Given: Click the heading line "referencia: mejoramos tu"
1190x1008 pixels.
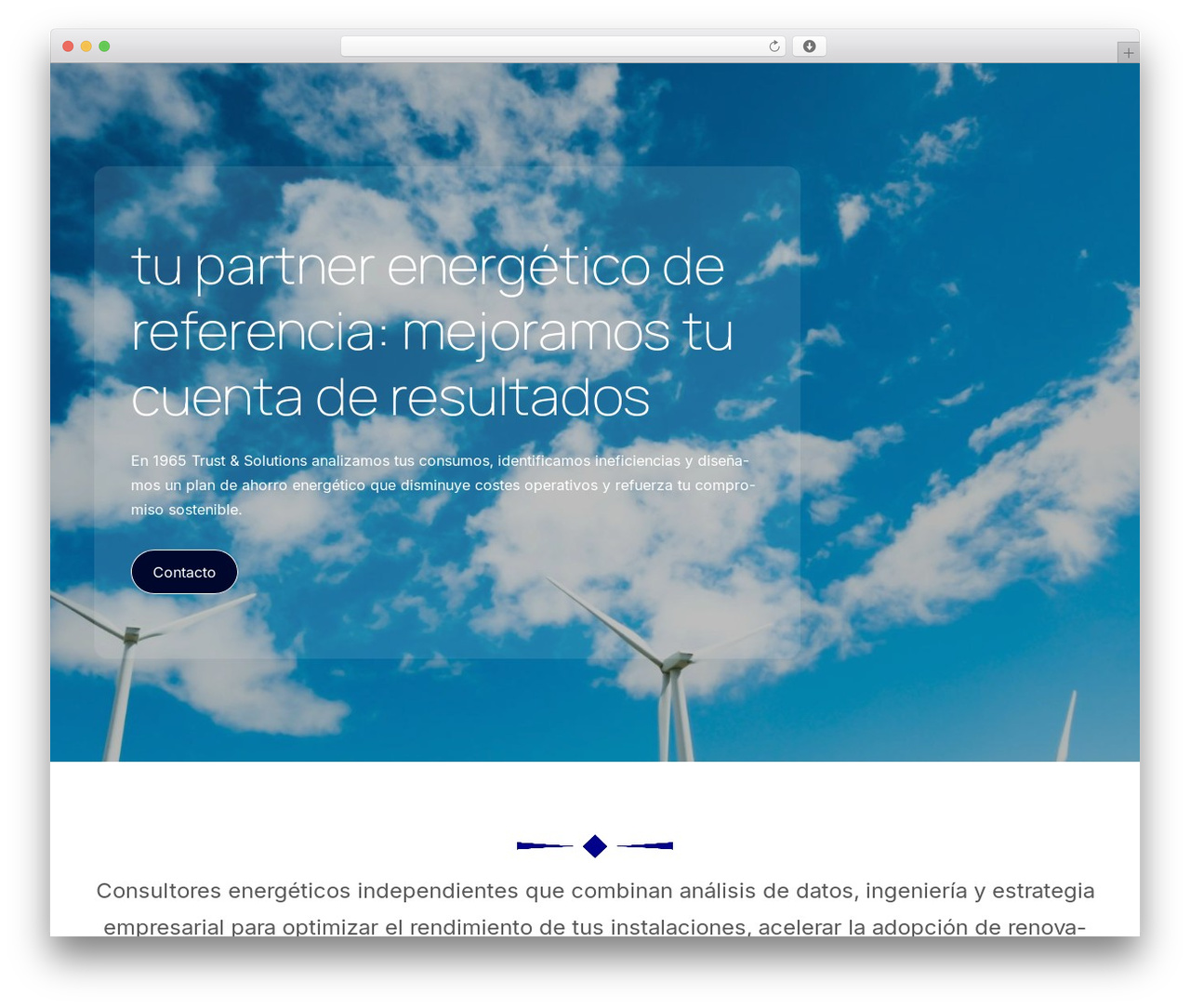Looking at the screenshot, I should pyautogui.click(x=432, y=332).
